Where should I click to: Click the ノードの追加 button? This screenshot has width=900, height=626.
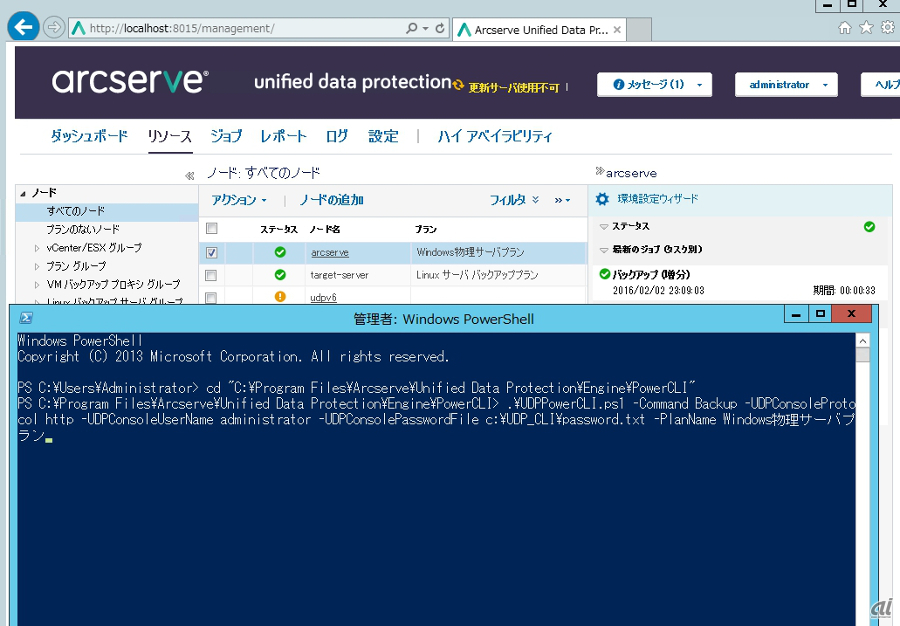point(331,200)
